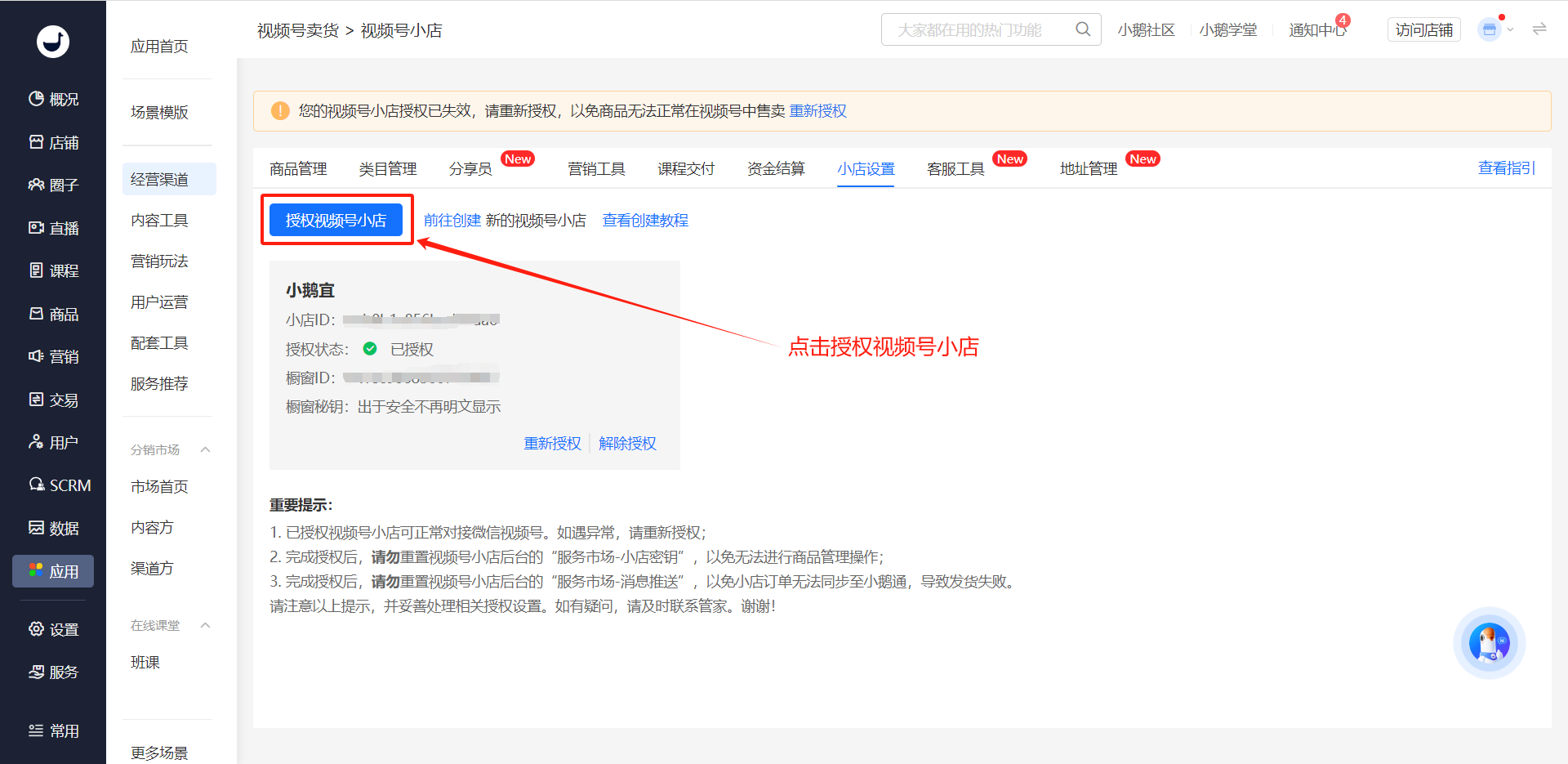Collapse the 在线课堂 group
1568x764 pixels.
[206, 625]
